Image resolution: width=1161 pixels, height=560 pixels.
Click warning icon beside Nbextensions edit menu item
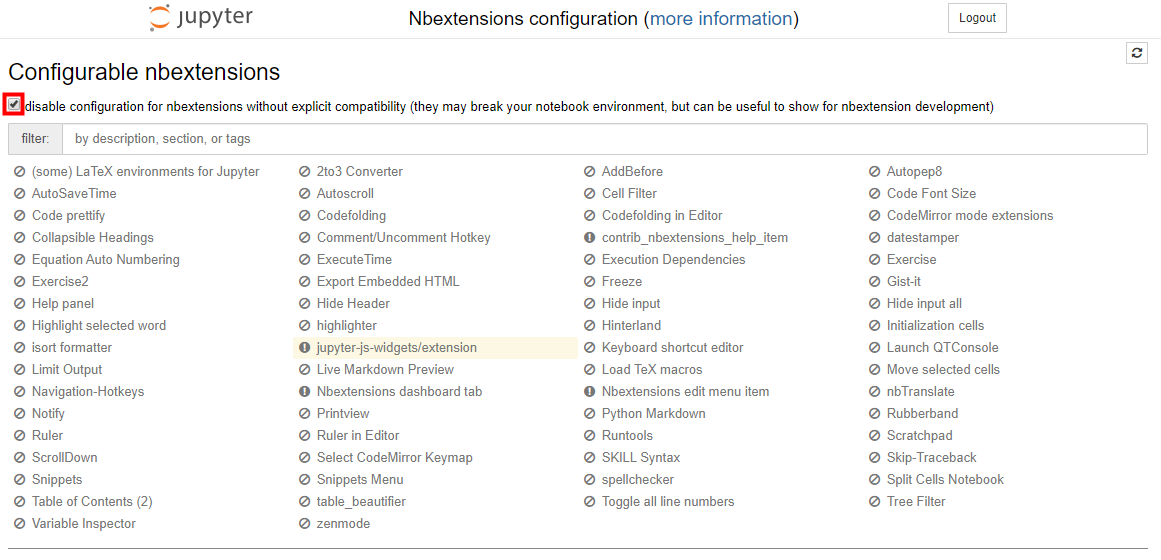589,392
